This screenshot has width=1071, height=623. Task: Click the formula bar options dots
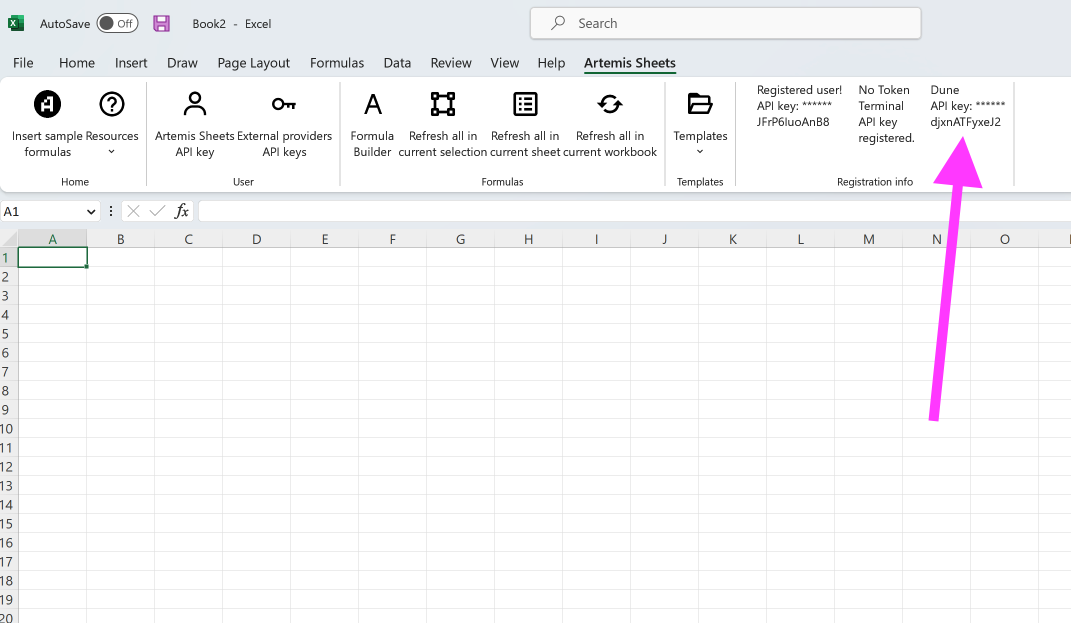tap(111, 211)
